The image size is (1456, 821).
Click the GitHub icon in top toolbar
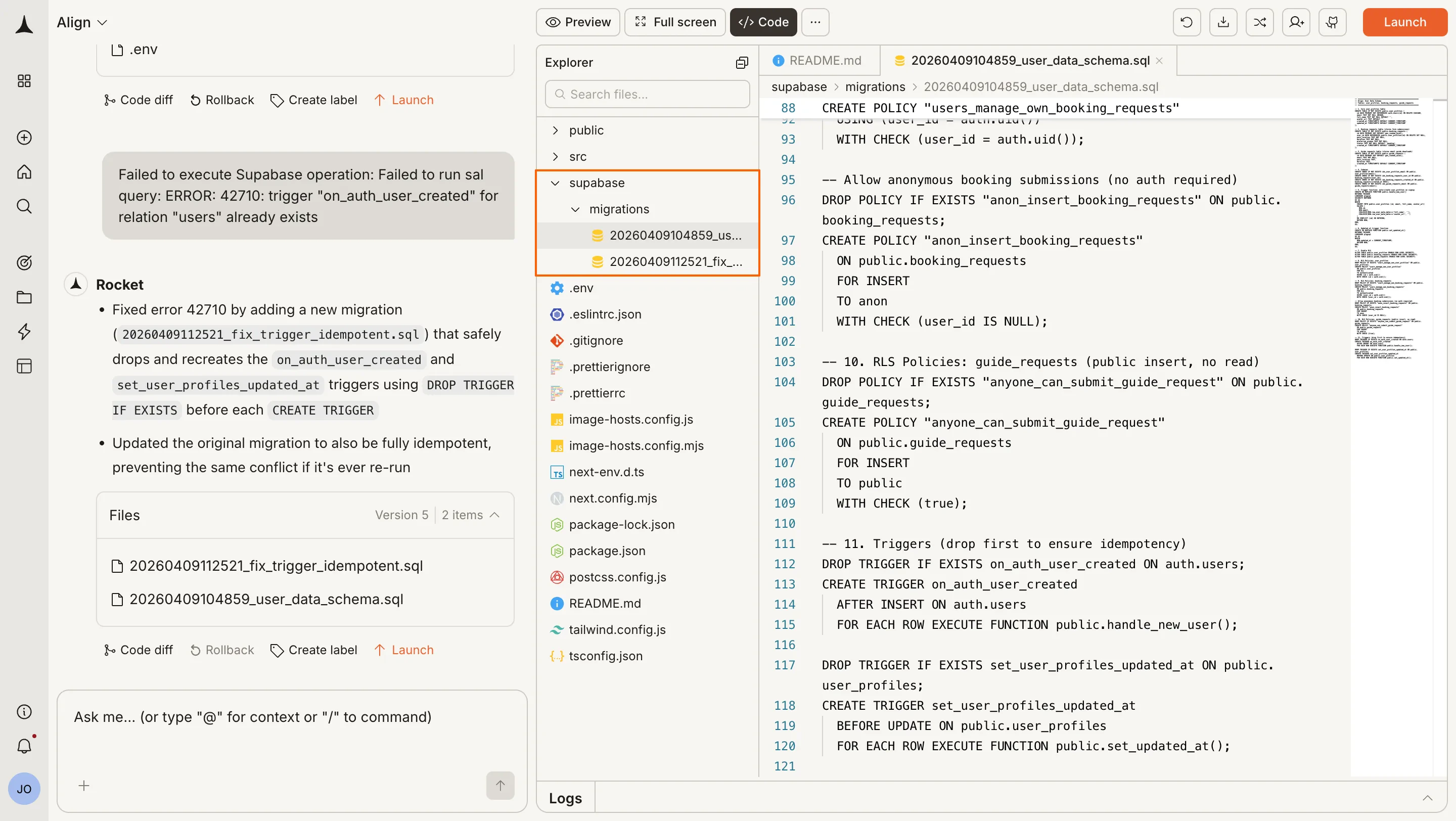pyautogui.click(x=1332, y=22)
